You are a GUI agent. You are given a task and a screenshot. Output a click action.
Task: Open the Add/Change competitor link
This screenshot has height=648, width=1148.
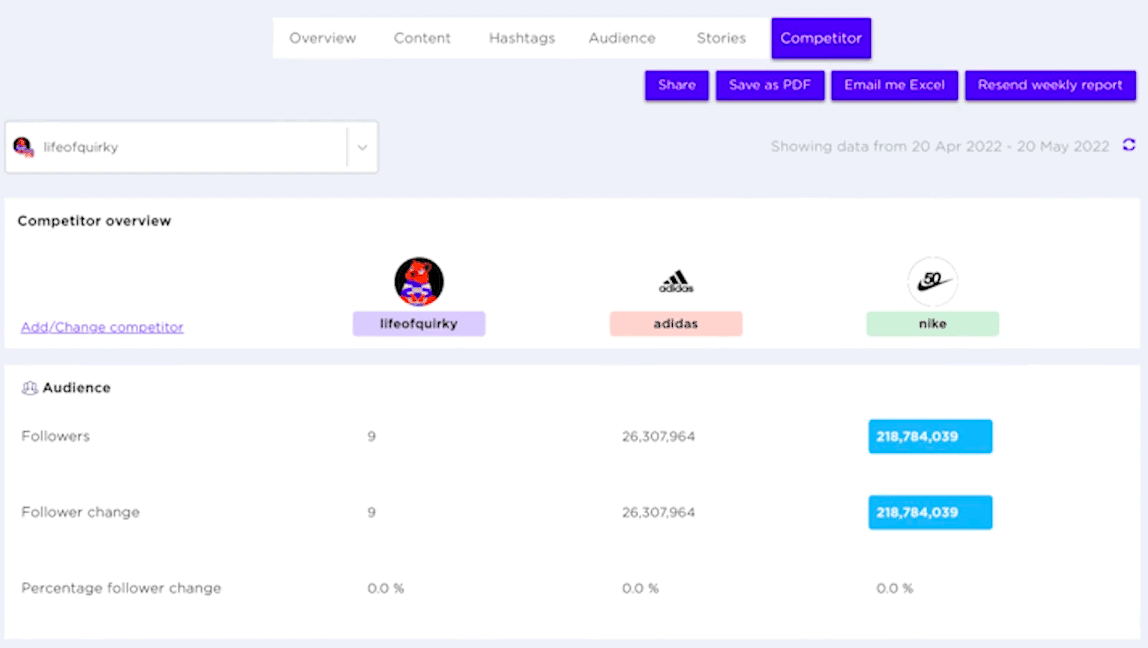101,327
